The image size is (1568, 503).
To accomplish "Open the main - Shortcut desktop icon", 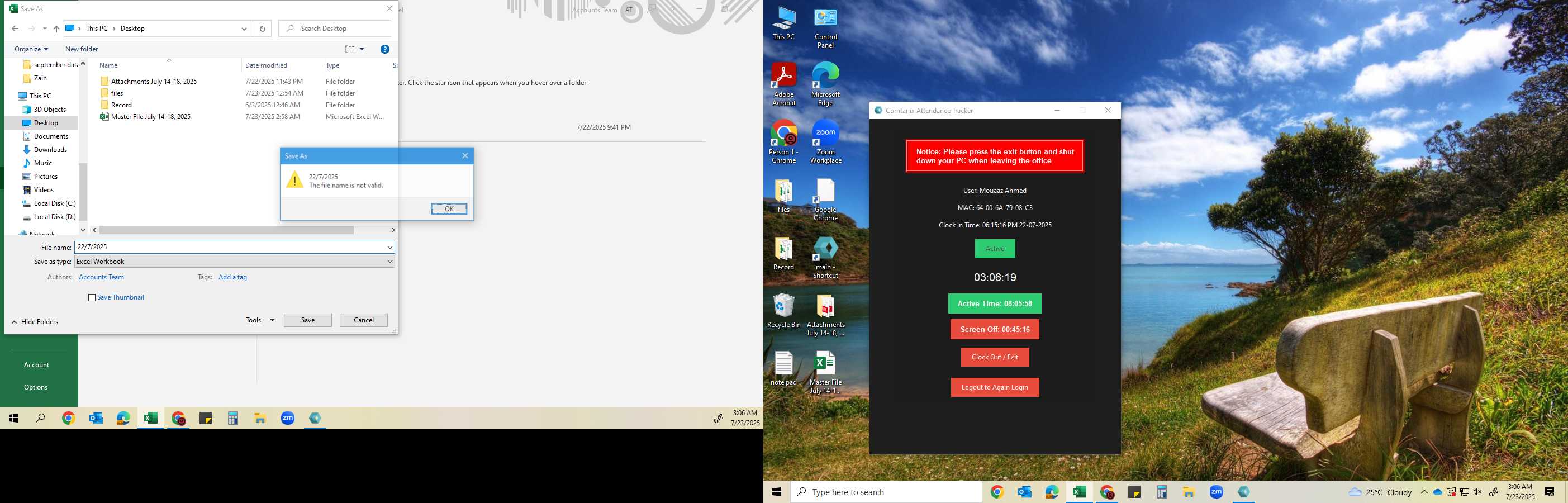I will click(x=825, y=258).
